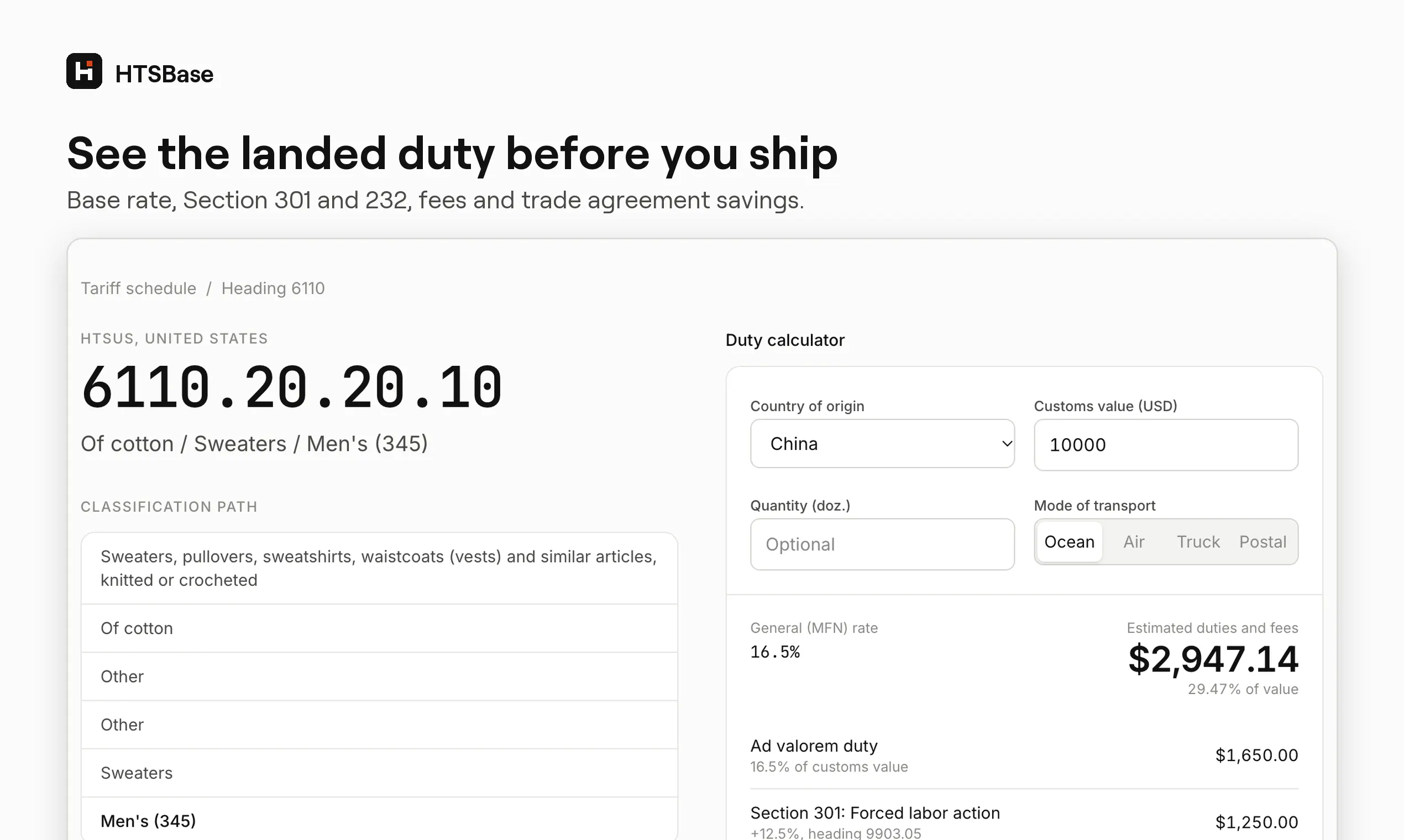Click the Quantity (doz.) optional field
Viewport: 1404px width, 840px height.
click(x=882, y=544)
